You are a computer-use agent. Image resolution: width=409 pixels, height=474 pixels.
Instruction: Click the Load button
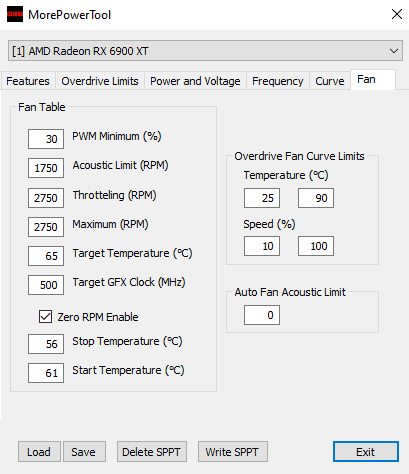pos(39,452)
